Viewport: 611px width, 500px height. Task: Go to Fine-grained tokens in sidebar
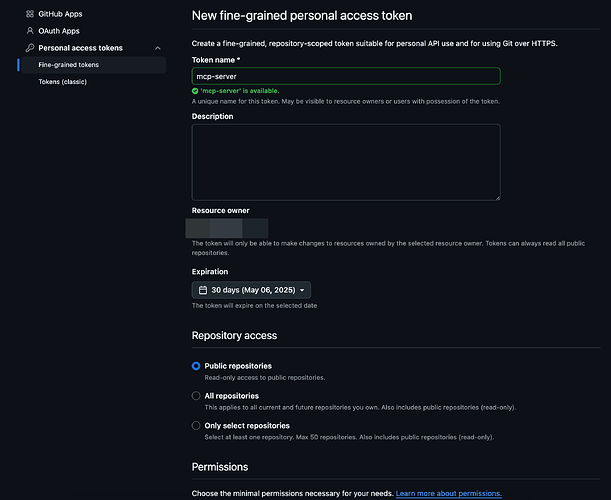click(x=68, y=65)
